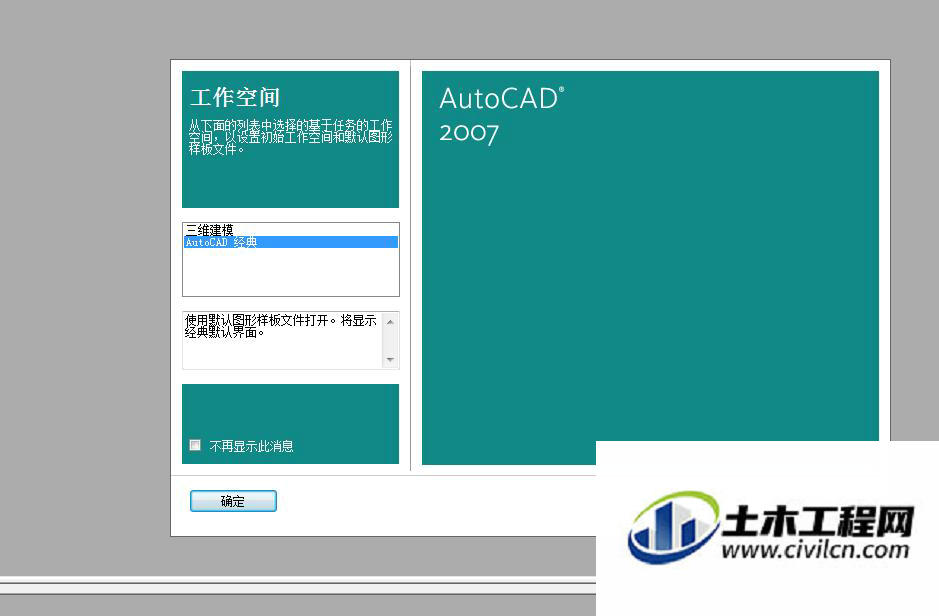
Task: Click the 使用默认图形样板文件打开 description text
Action: click(x=280, y=326)
